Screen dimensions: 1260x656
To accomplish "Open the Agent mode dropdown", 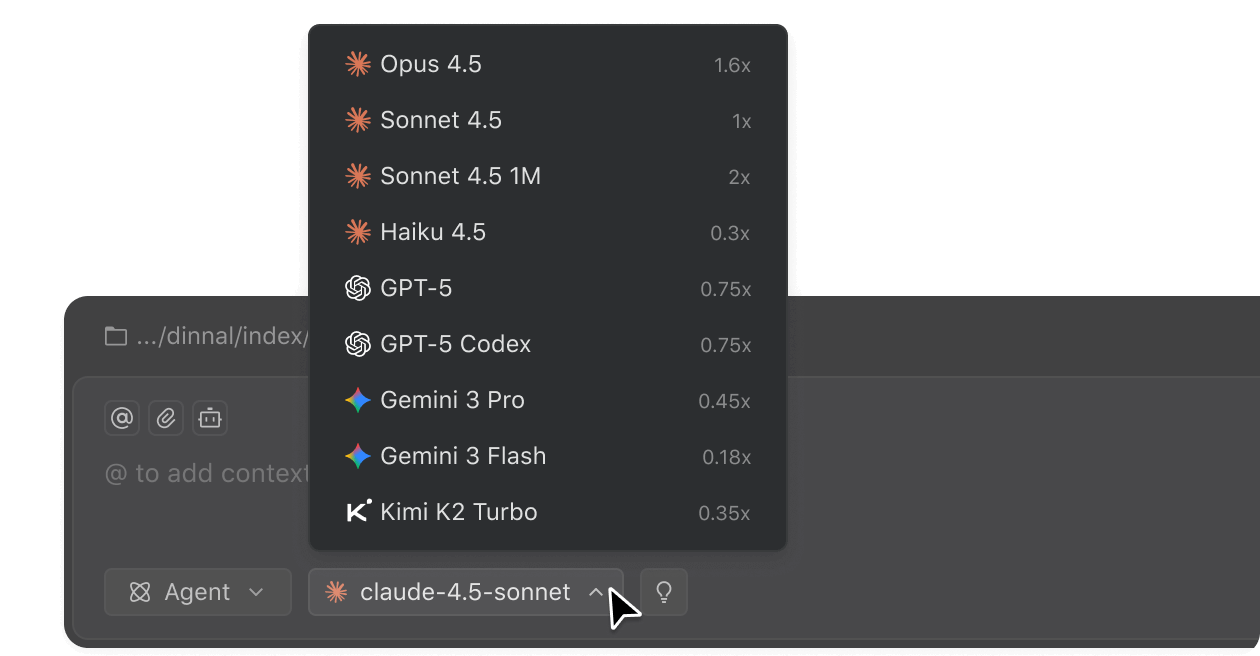I will [197, 592].
